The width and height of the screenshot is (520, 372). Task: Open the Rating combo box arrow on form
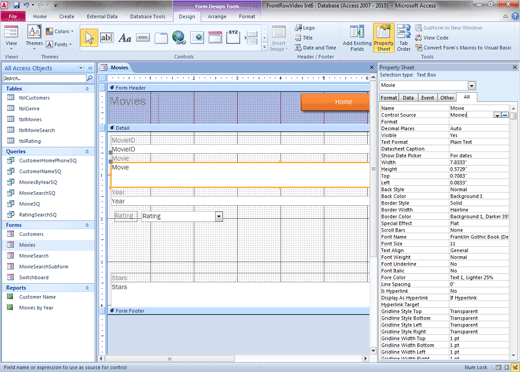point(219,216)
